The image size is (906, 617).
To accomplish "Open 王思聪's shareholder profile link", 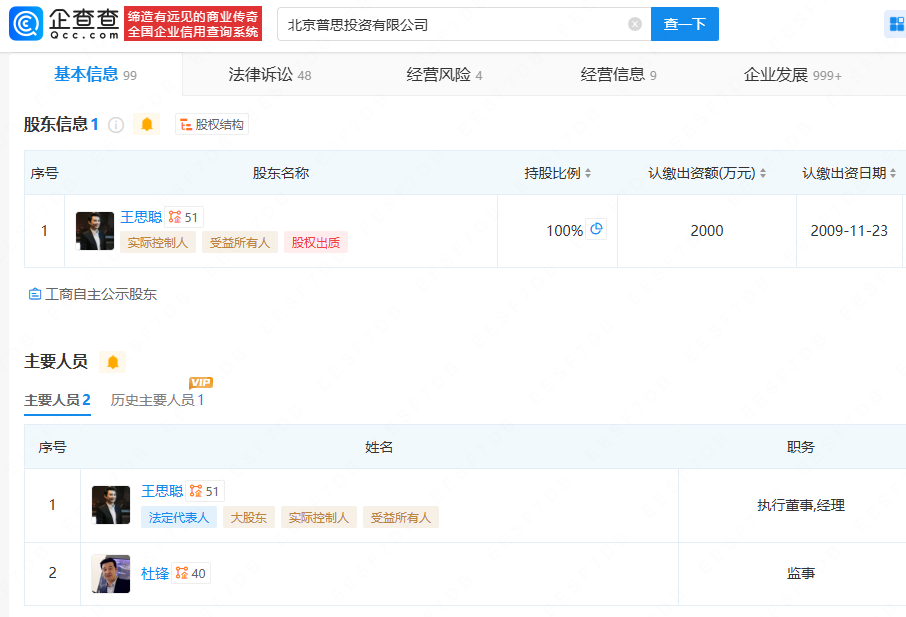I will click(141, 216).
